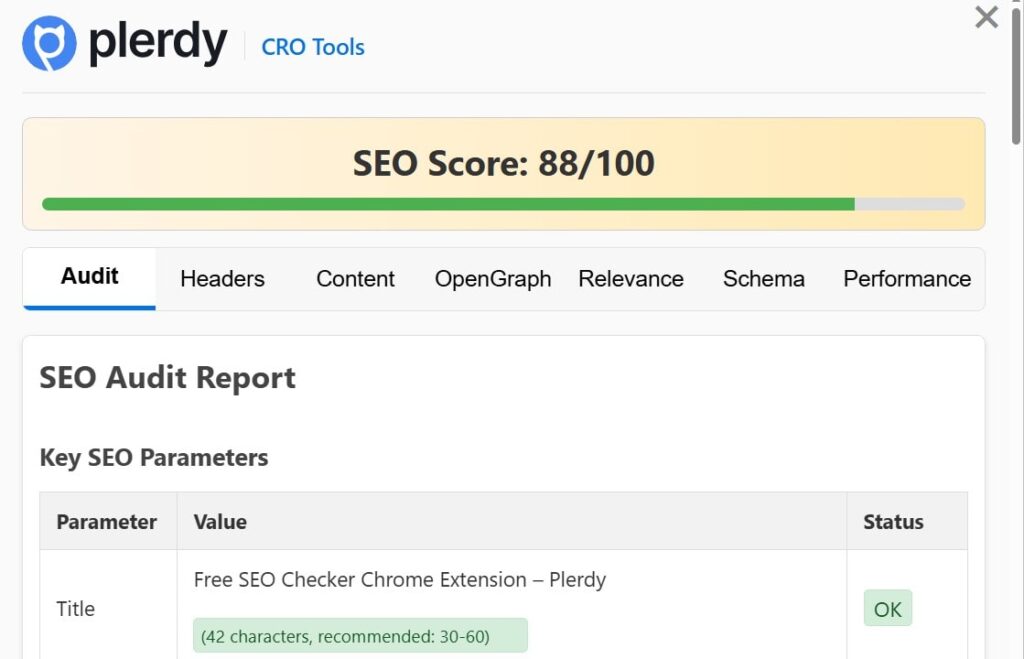Viewport: 1024px width, 659px height.
Task: Close the Plerdy SEO popup
Action: (x=986, y=17)
